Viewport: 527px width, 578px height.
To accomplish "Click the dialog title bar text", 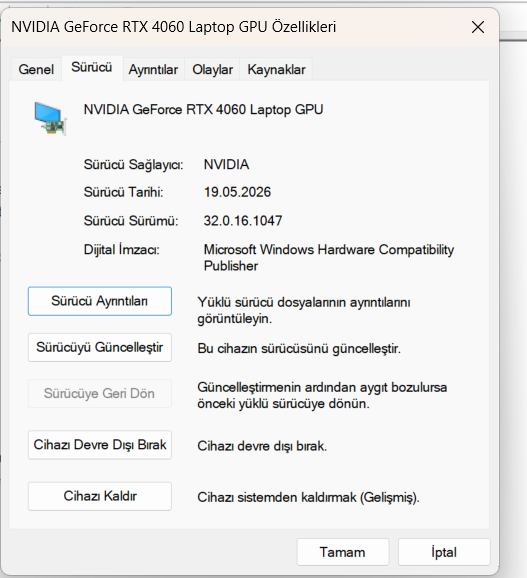I will [x=174, y=27].
